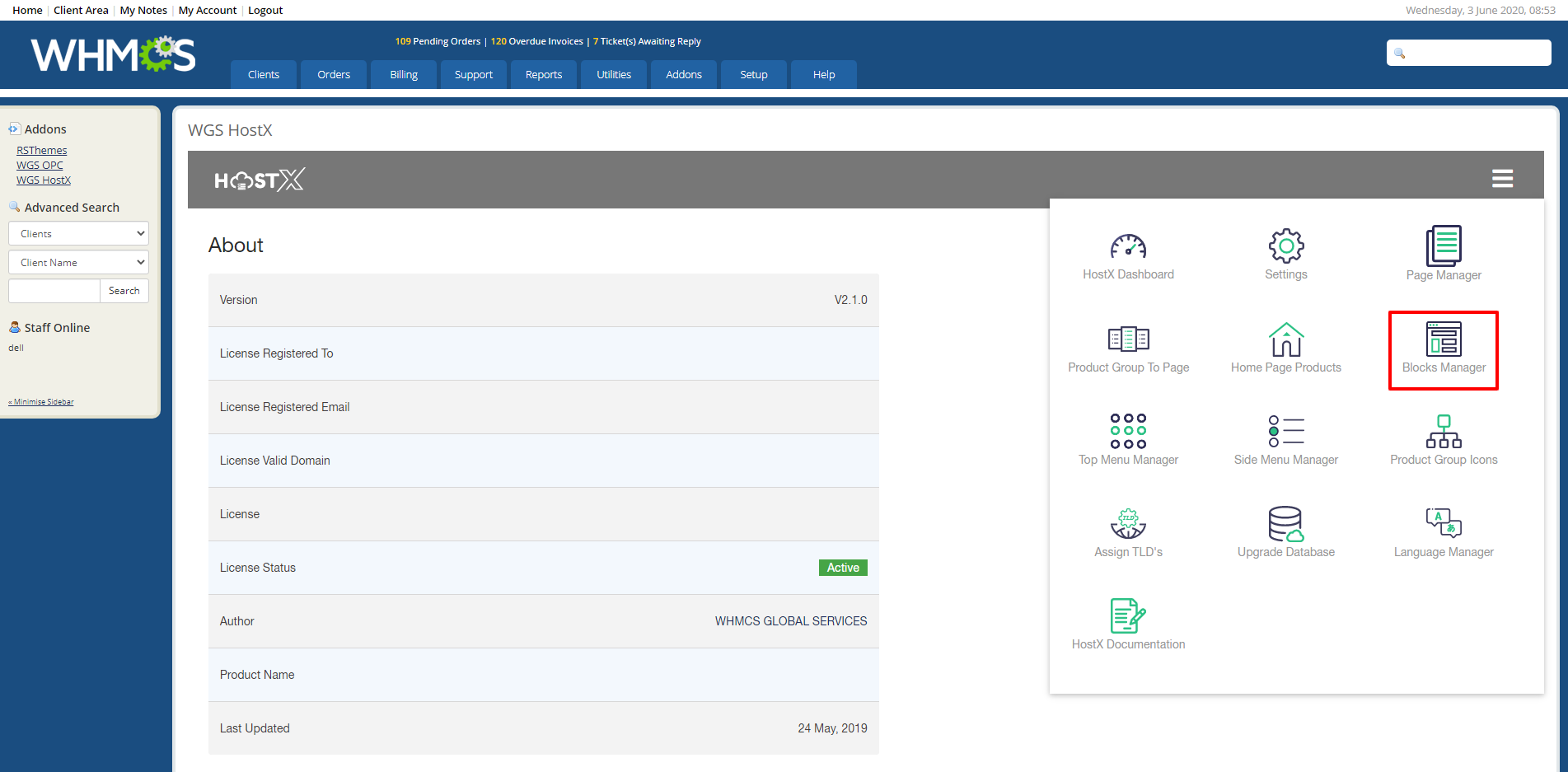This screenshot has width=1568, height=772.
Task: Expand the Clients search type dropdown
Action: pos(78,234)
